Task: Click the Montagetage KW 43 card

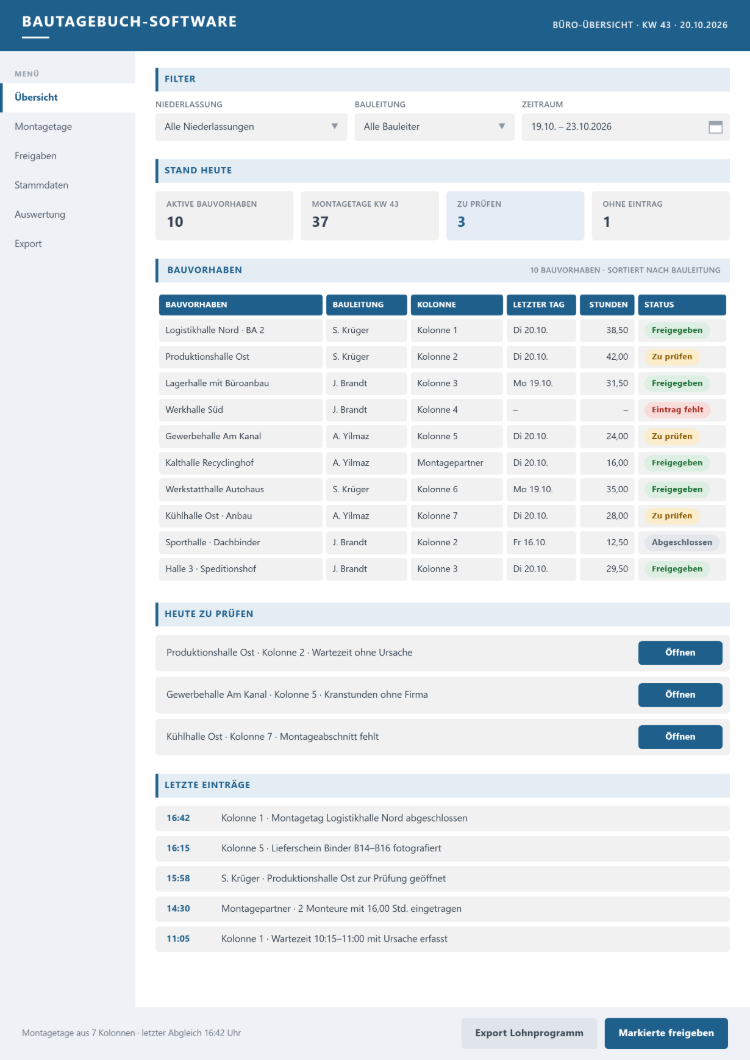Action: point(370,216)
